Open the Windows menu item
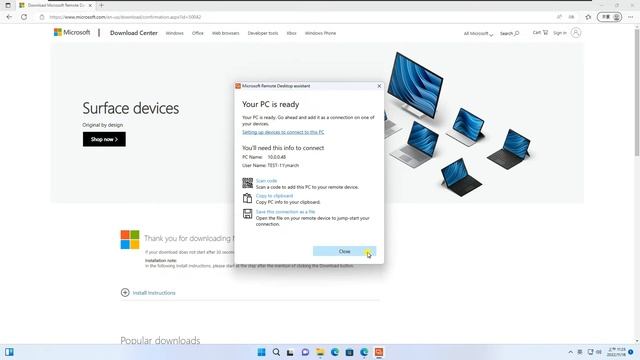 point(174,33)
